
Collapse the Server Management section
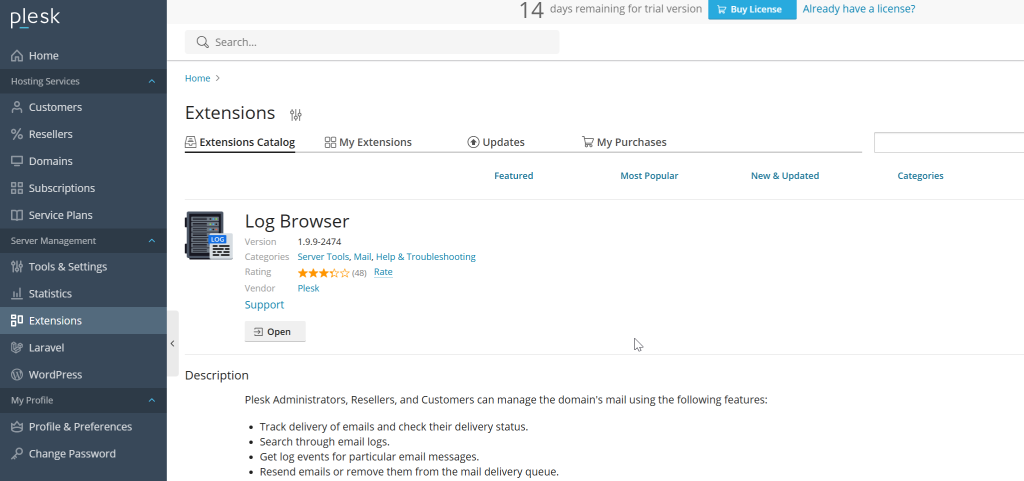tap(152, 241)
